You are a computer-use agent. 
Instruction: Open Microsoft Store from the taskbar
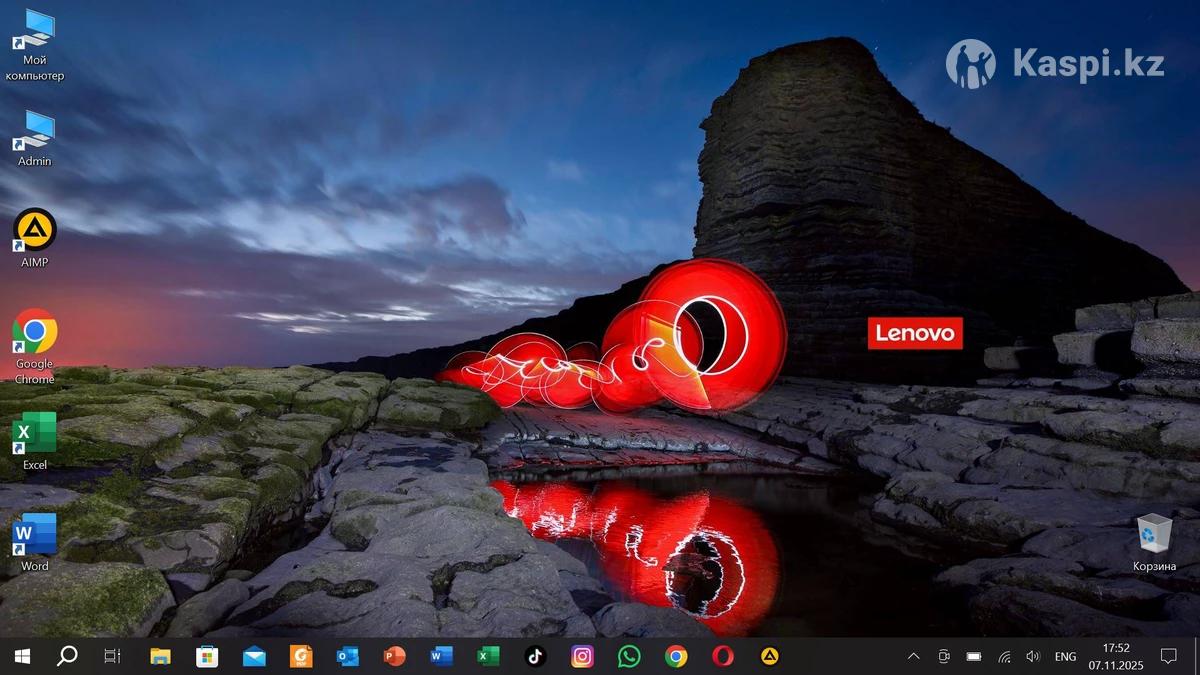pos(207,656)
